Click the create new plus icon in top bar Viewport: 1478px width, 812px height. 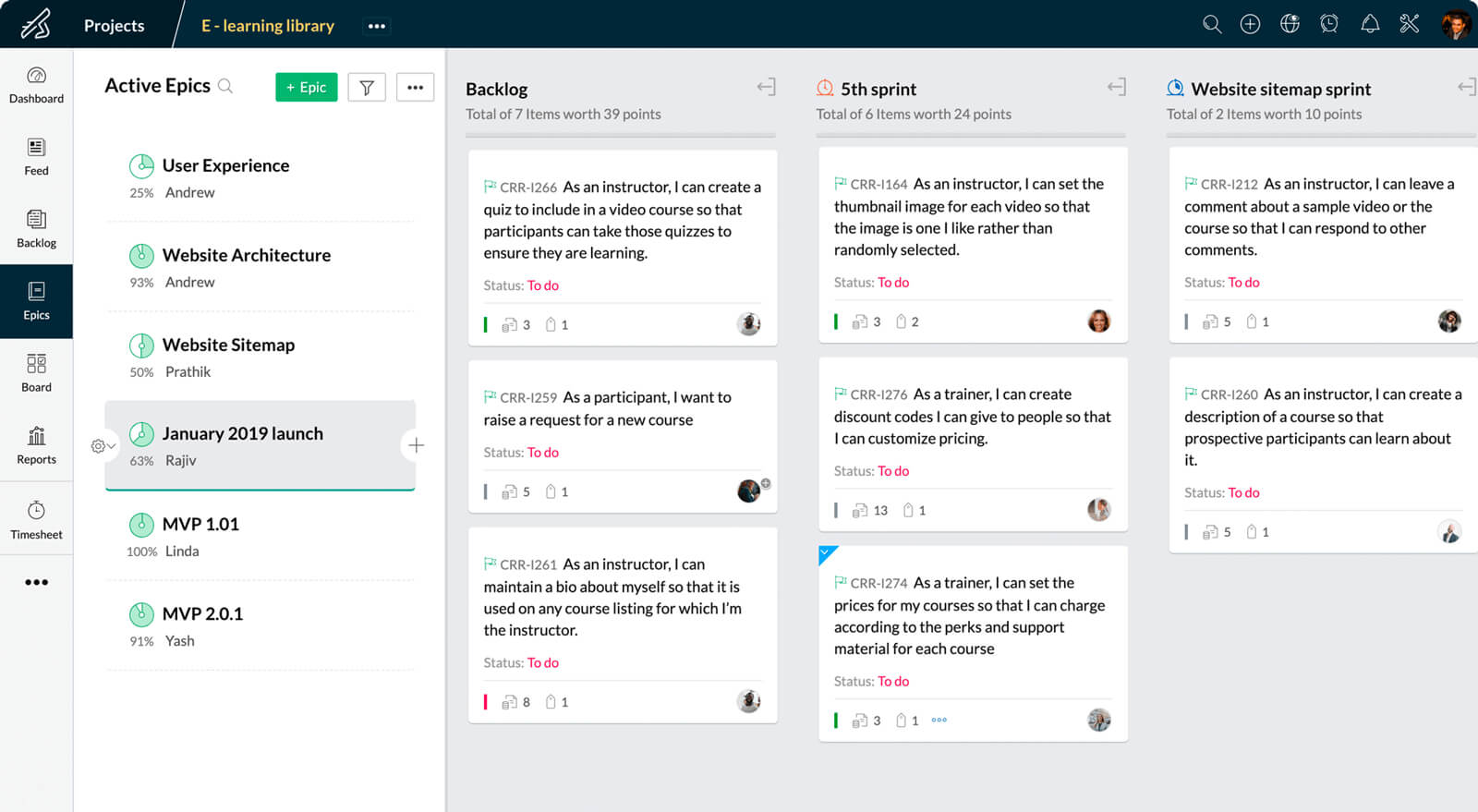(x=1250, y=25)
